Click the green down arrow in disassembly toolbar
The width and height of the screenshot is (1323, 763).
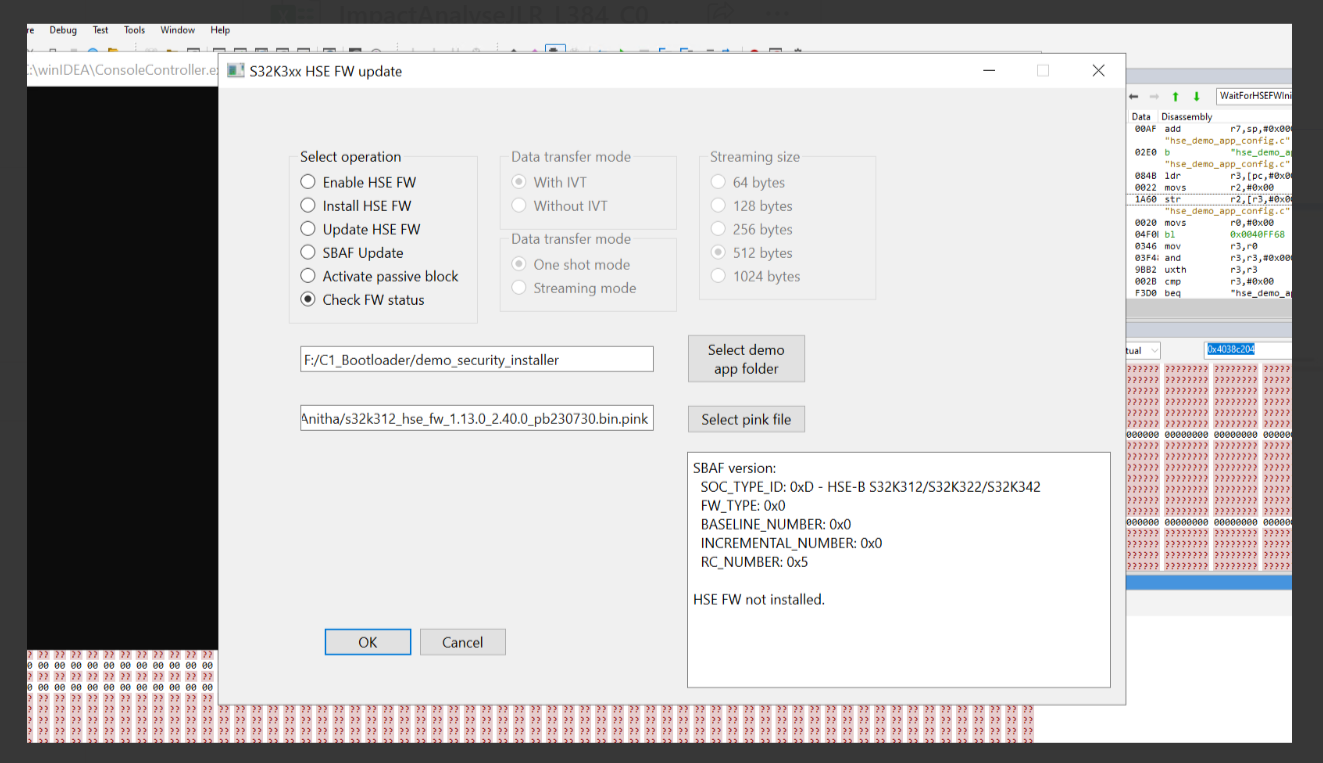click(x=1196, y=96)
